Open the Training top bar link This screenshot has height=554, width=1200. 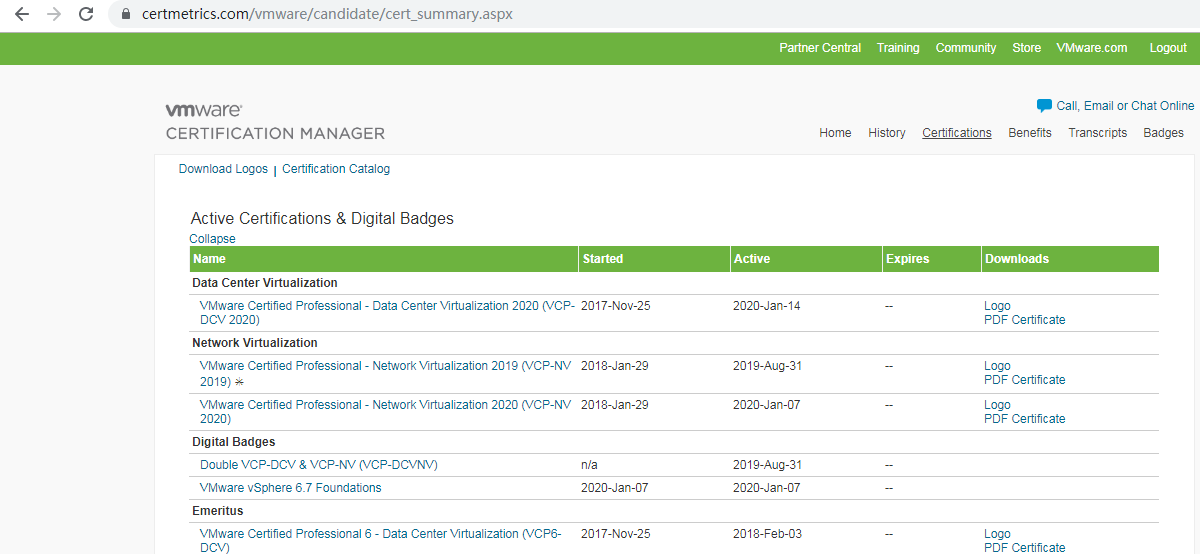point(898,48)
